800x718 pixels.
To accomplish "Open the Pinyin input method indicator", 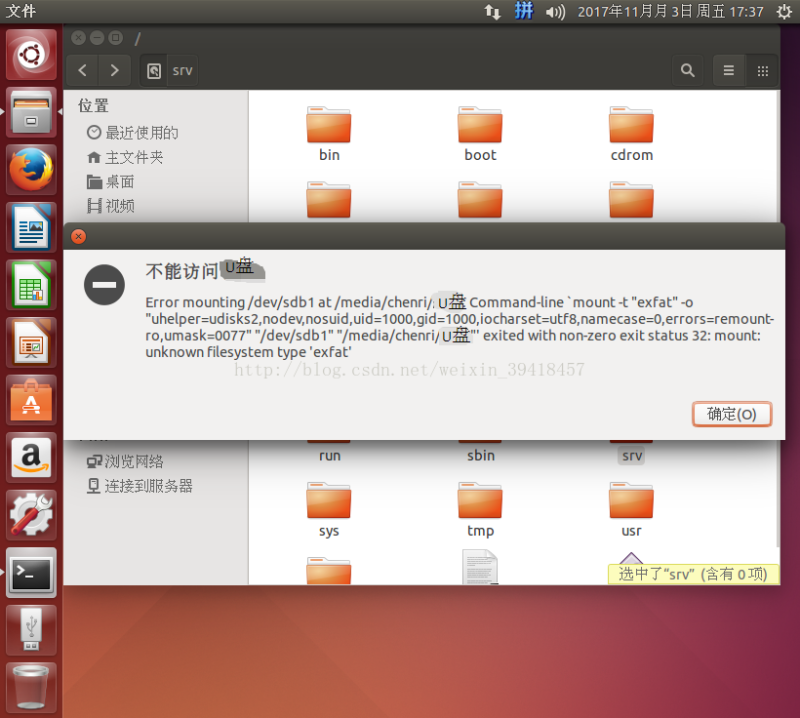I will click(524, 11).
